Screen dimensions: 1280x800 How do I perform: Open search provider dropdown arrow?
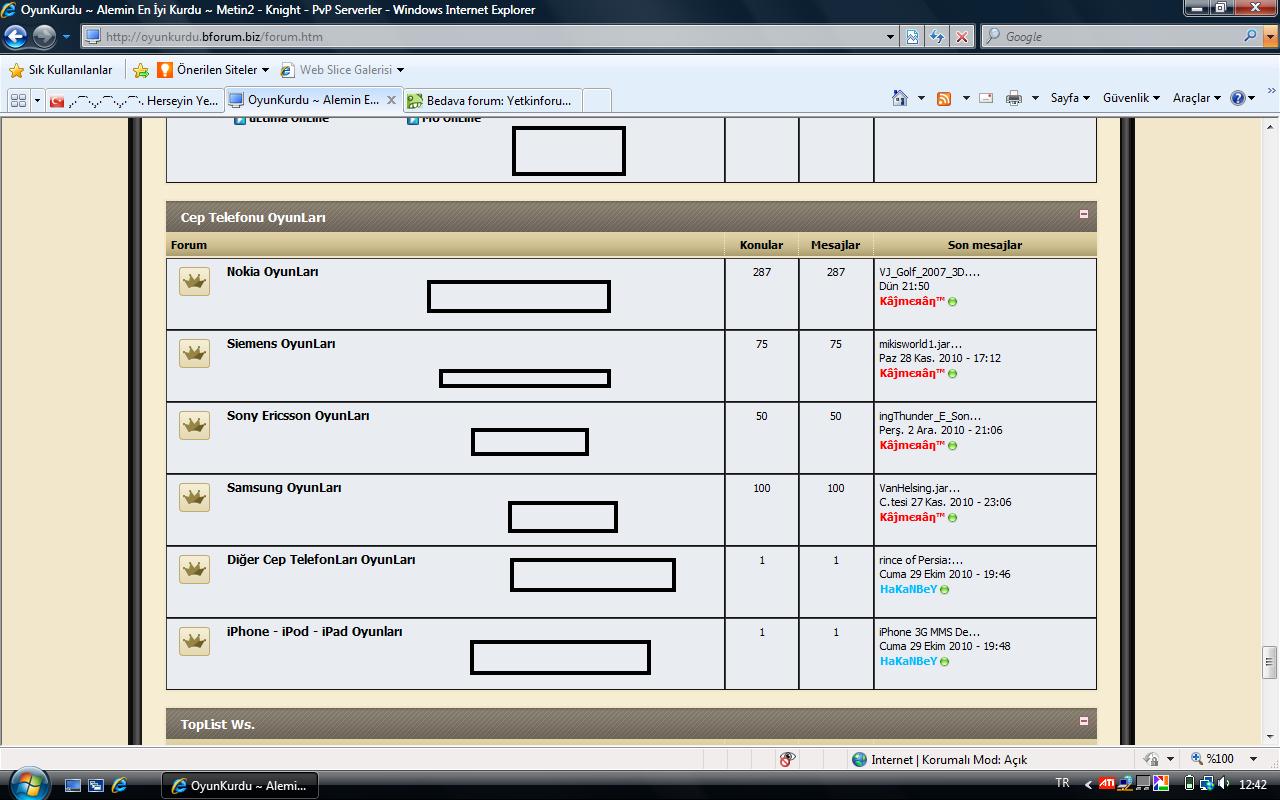point(1270,36)
